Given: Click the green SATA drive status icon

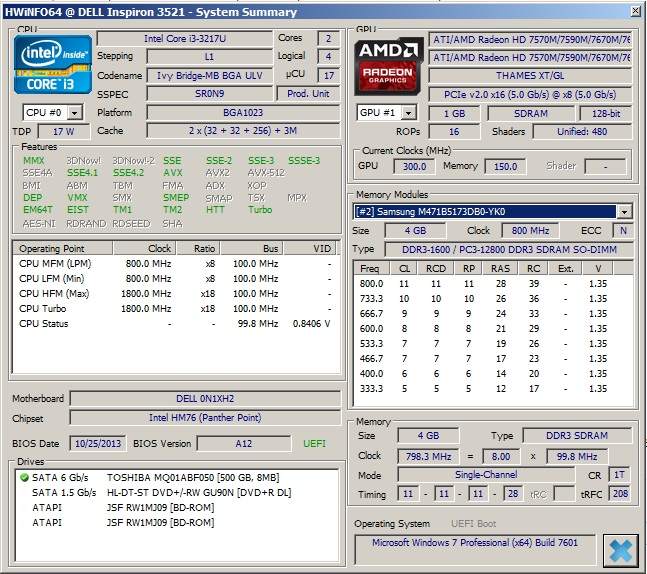Looking at the screenshot, I should [24, 477].
